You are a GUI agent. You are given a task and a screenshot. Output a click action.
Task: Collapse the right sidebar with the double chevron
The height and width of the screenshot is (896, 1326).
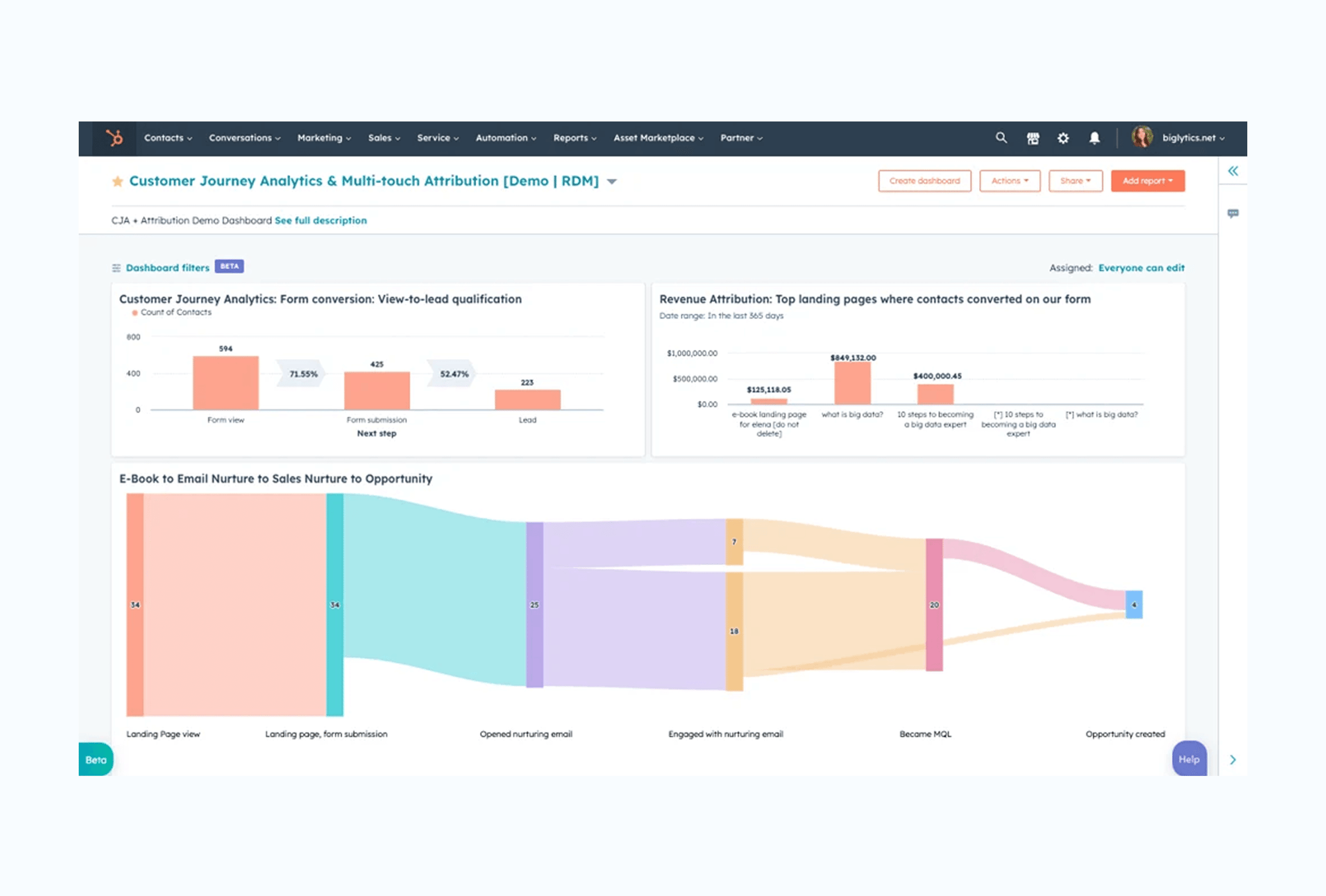coord(1233,172)
